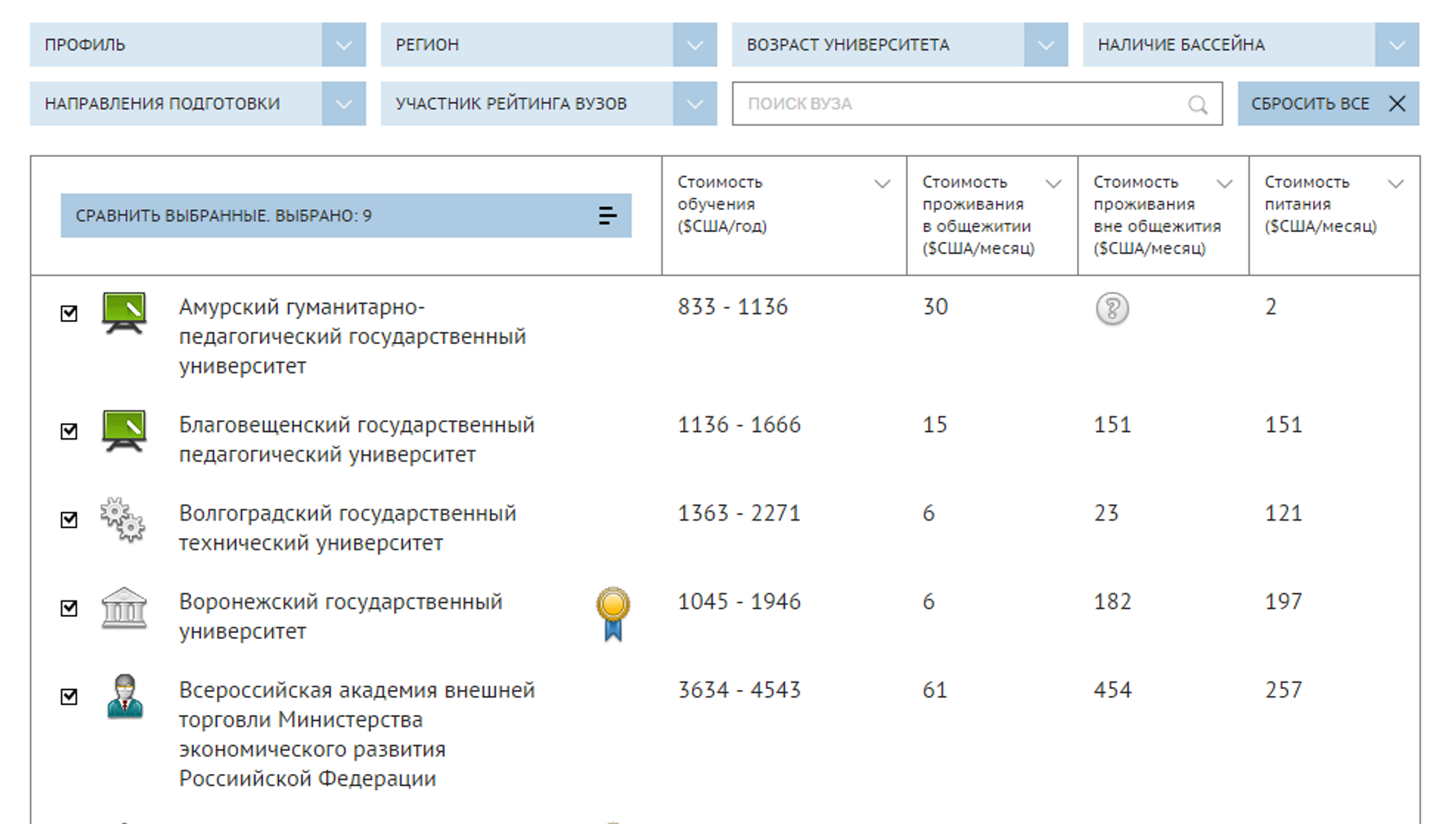This screenshot has width=1456, height=824.
Task: Expand ВОЗРАСТ УНИВЕРСИТЕТА dropdown
Action: tap(899, 45)
